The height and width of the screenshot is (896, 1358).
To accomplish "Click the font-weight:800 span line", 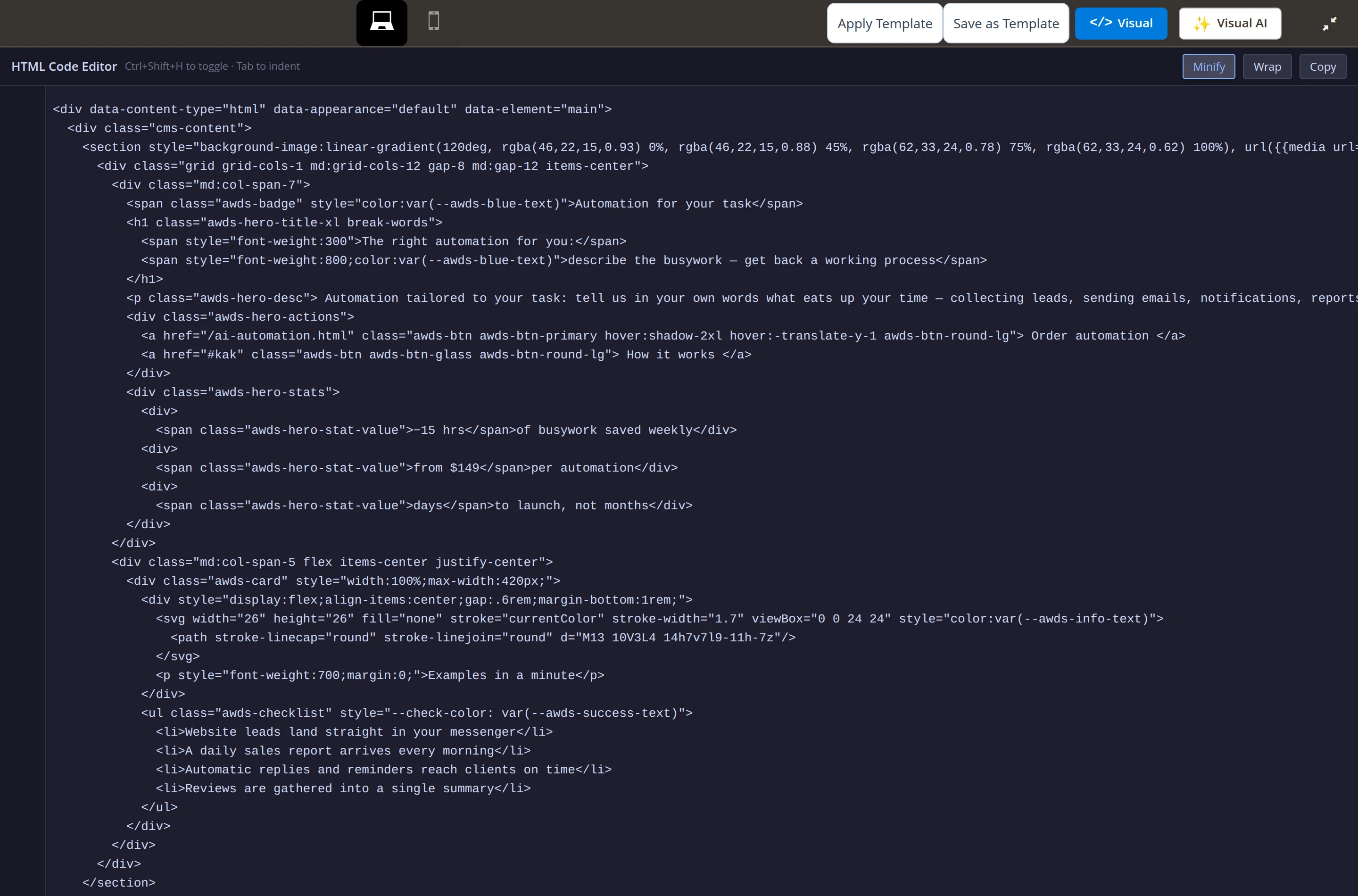I will click(x=564, y=260).
